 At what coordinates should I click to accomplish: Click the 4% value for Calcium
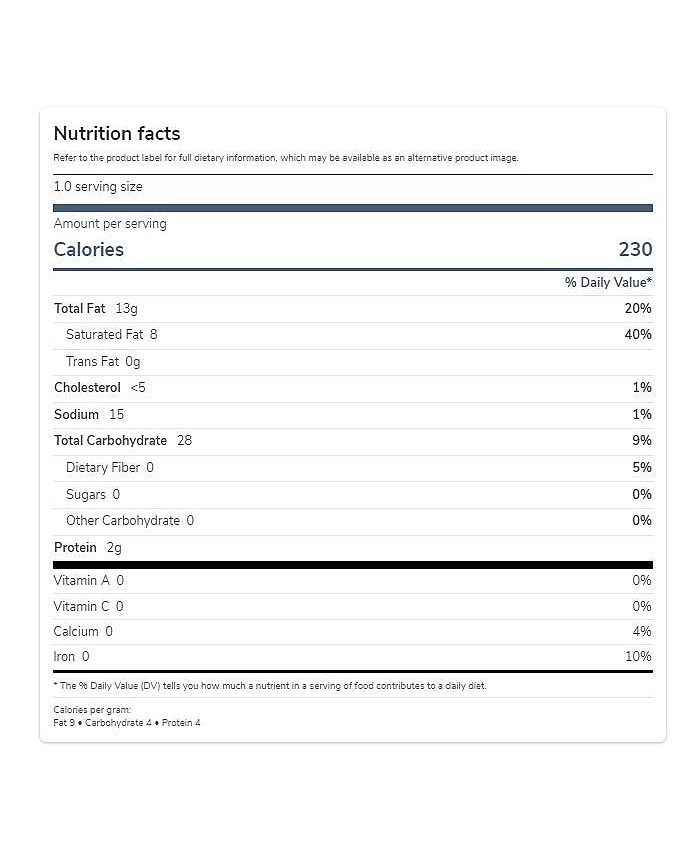[x=642, y=632]
